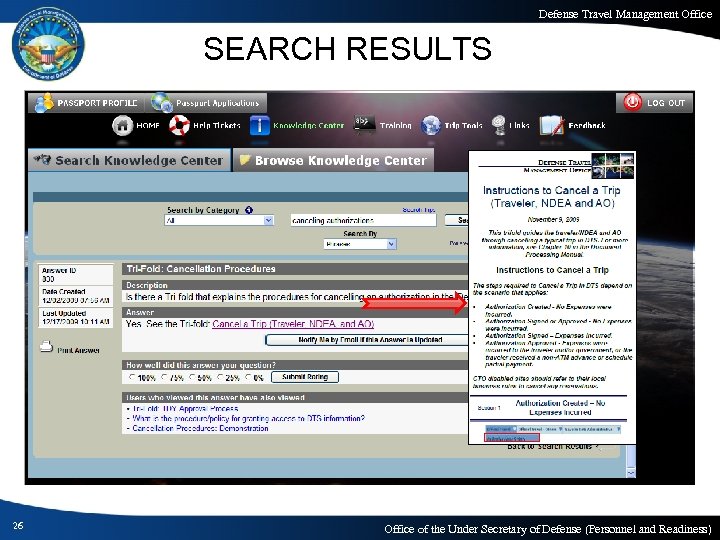Screen dimensions: 720x540
Task: Click the vertical scrollbar down arrow
Action: (631, 472)
